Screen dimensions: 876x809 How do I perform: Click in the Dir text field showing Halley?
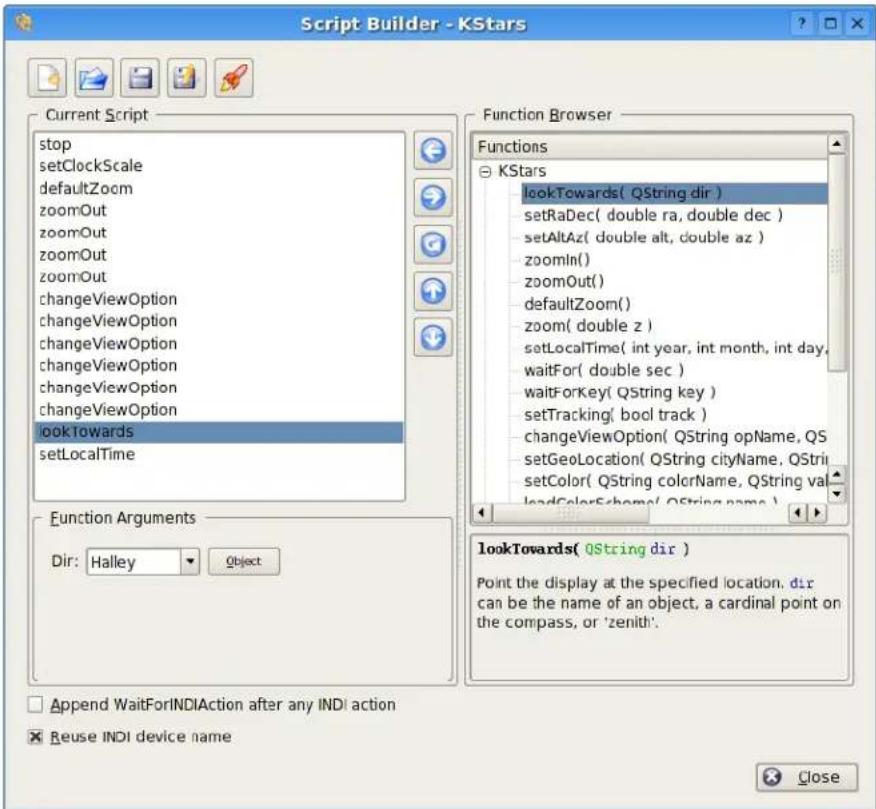[x=134, y=561]
